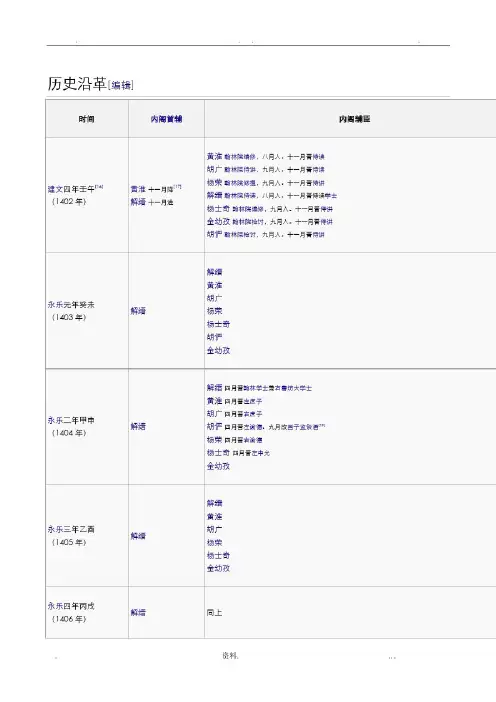Open 胡广 翰林院侍讲 entry link in 1402 row
The image size is (496, 702).
214,170
